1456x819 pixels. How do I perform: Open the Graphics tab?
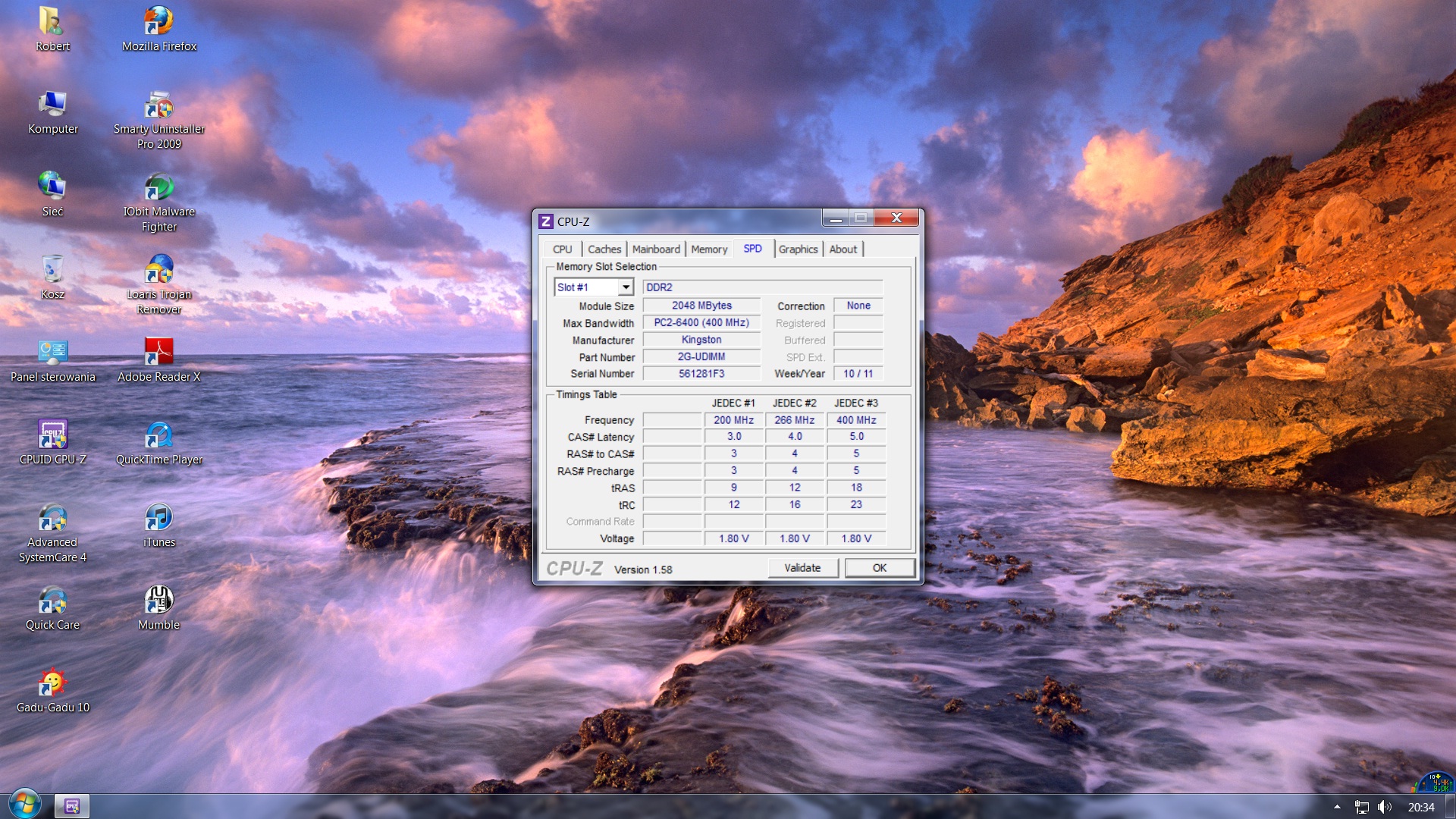click(797, 249)
